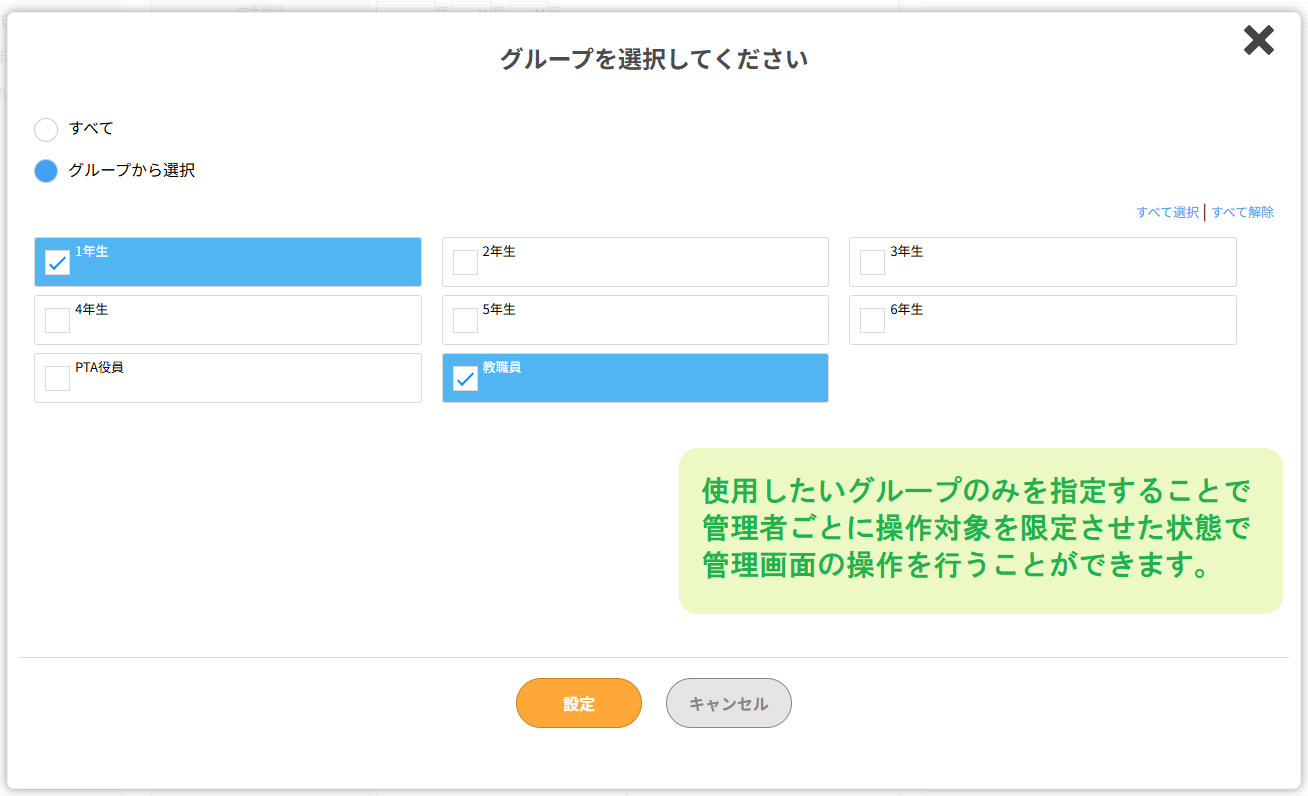Click the すべて選択 link
Image resolution: width=1308 pixels, height=796 pixels.
[1167, 212]
